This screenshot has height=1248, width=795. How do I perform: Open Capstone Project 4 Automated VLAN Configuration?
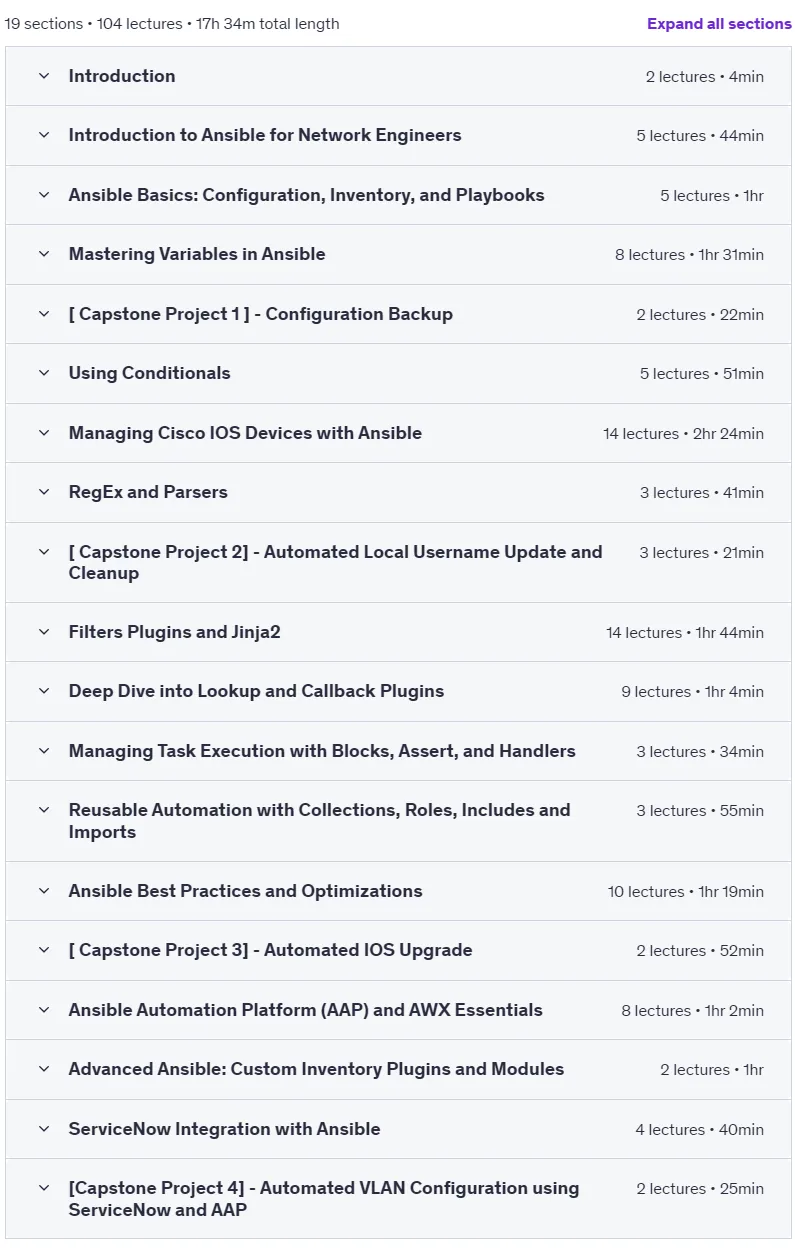click(398, 1199)
